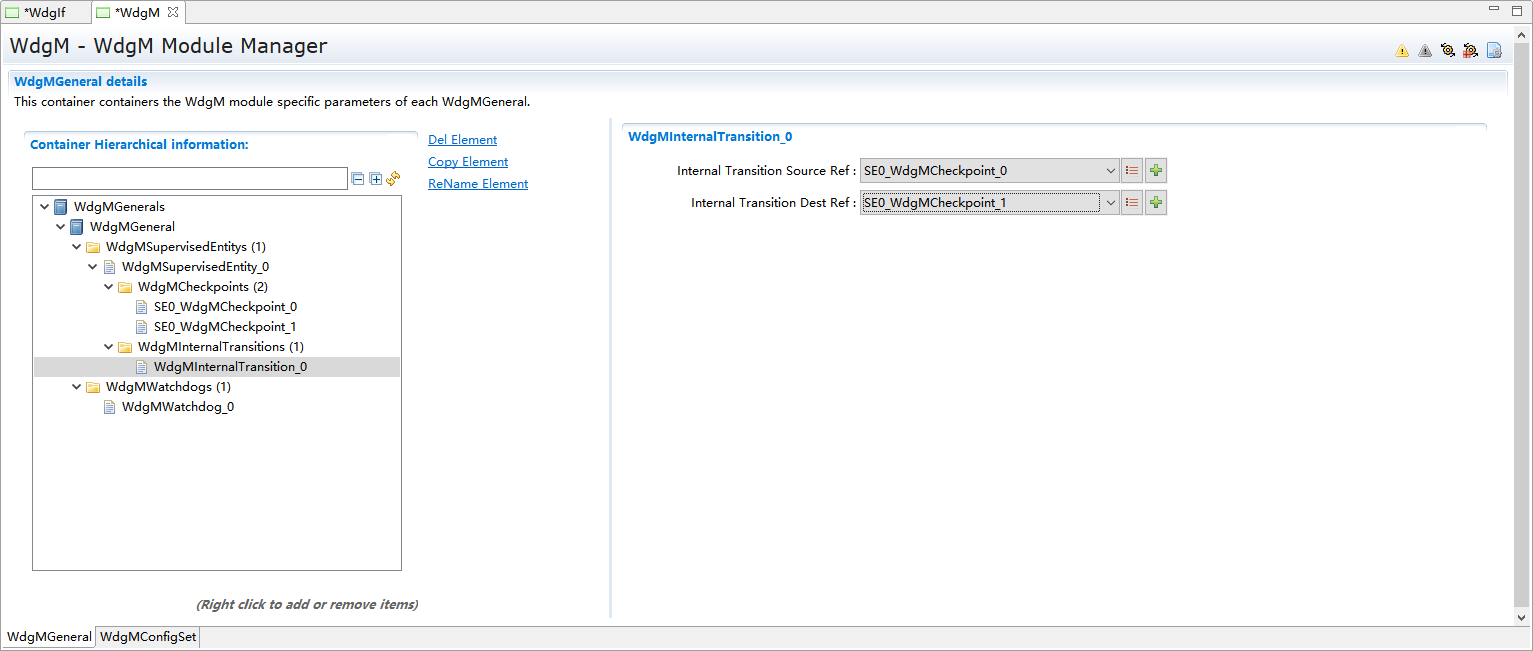Collapse the WdgMSupervisedEntitys folder
Image resolution: width=1533 pixels, height=651 pixels.
77,247
